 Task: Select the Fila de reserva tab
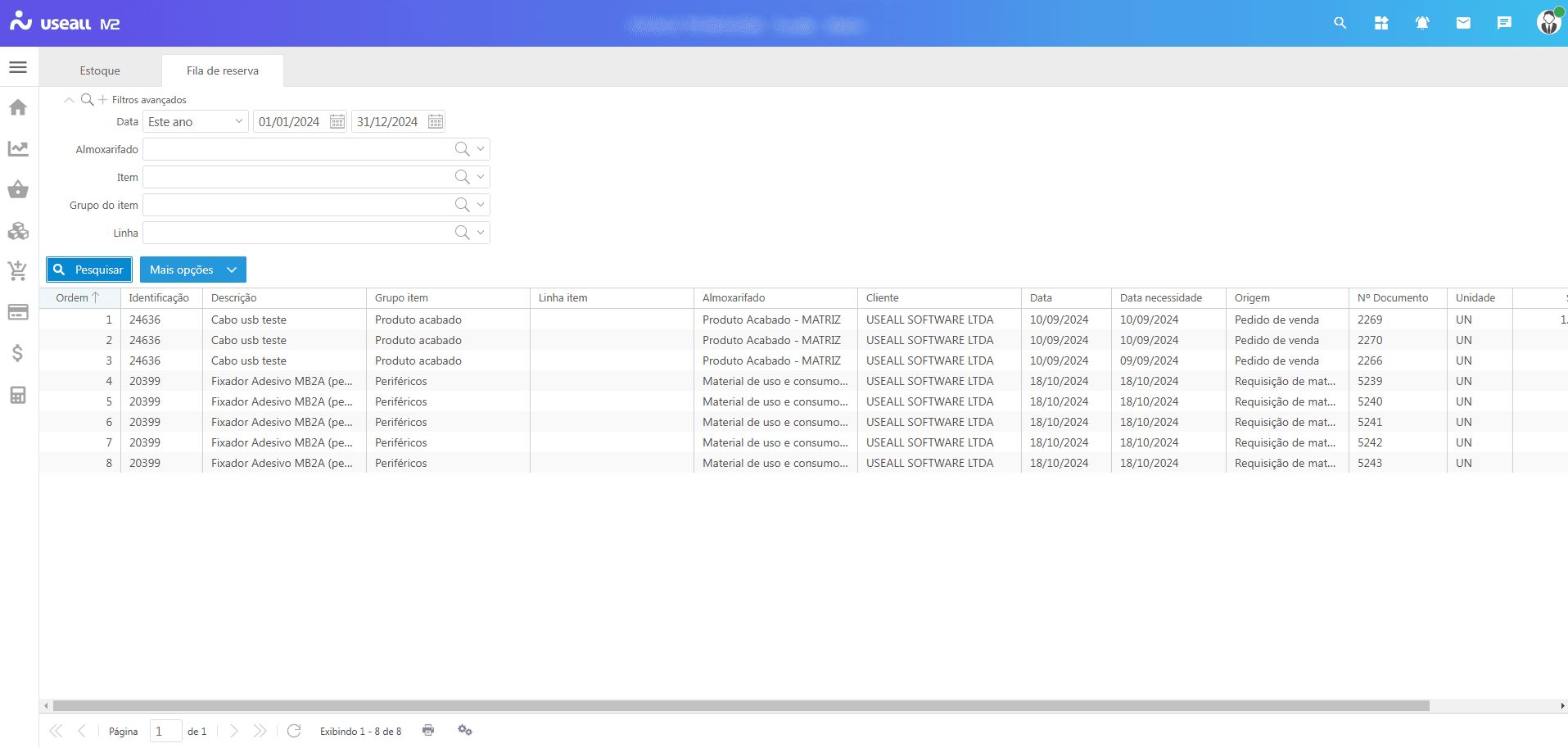223,71
